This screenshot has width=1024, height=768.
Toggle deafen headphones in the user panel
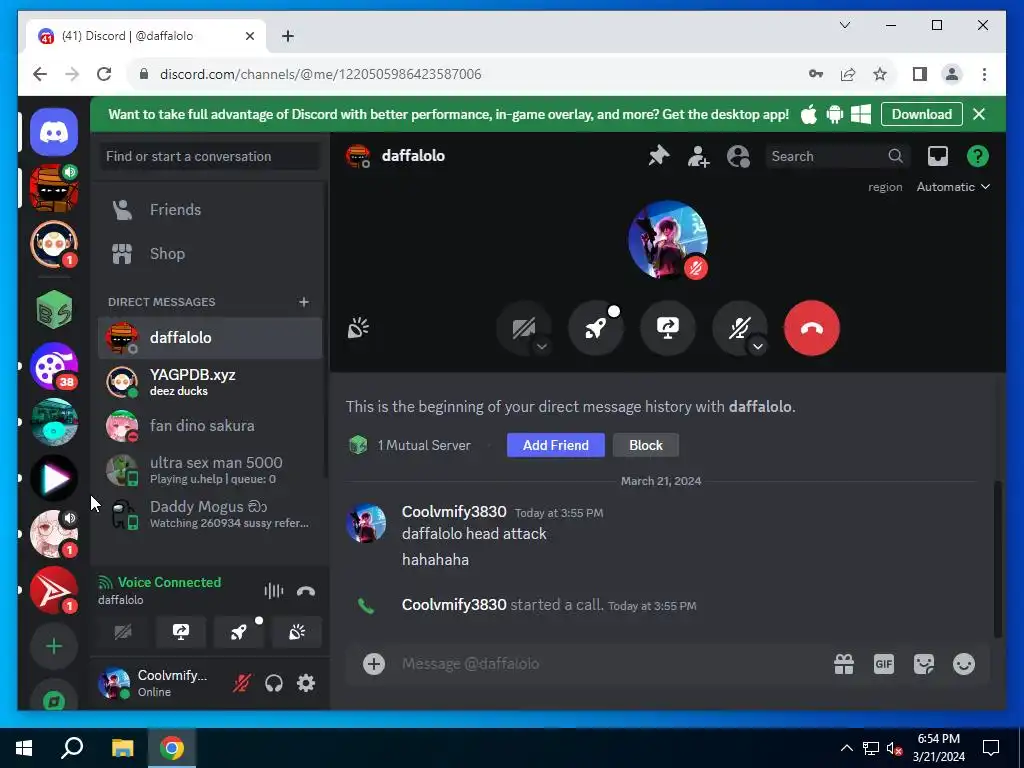(274, 683)
